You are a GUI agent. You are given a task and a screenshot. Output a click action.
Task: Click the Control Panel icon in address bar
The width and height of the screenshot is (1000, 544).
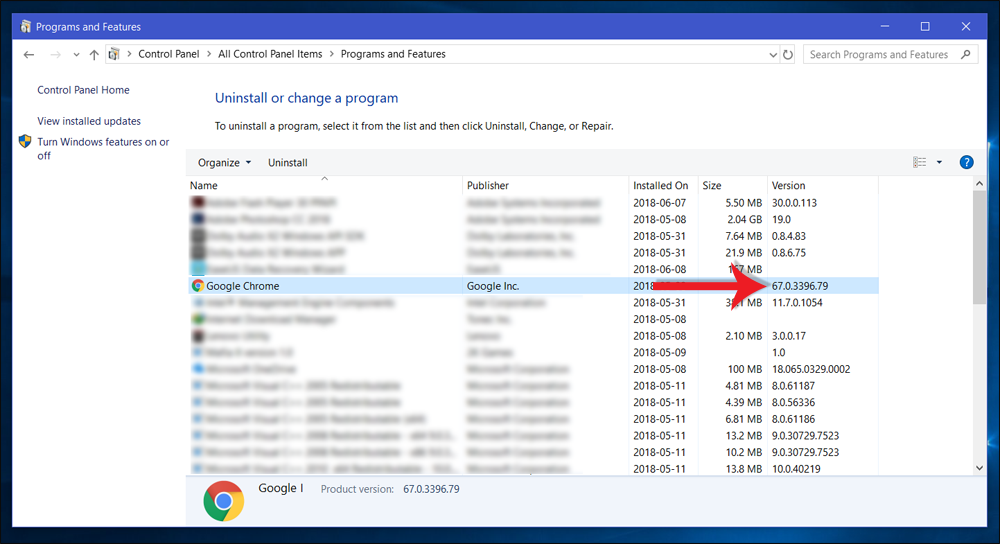tap(114, 54)
